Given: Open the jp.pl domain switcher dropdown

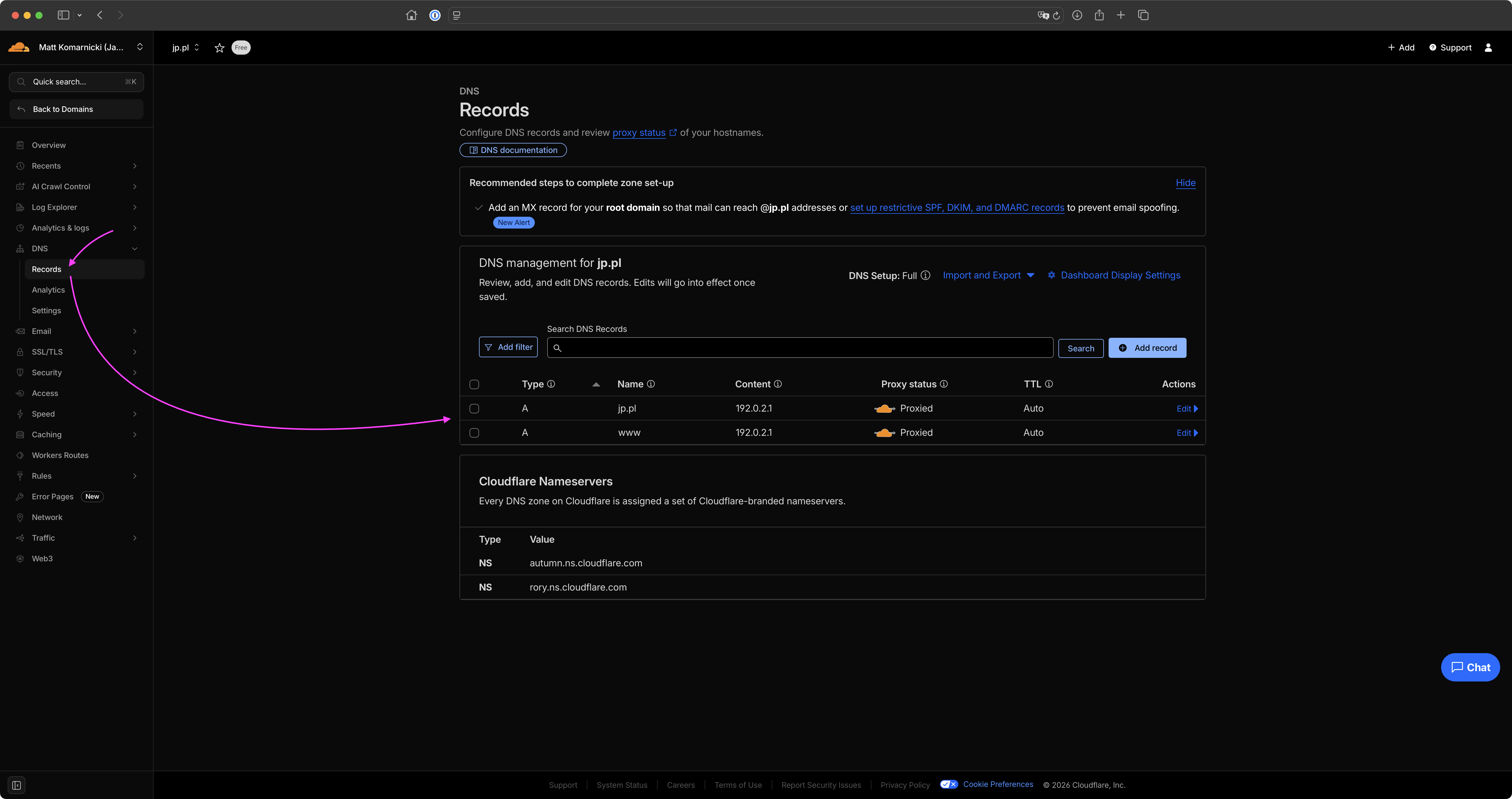Looking at the screenshot, I should coord(185,48).
